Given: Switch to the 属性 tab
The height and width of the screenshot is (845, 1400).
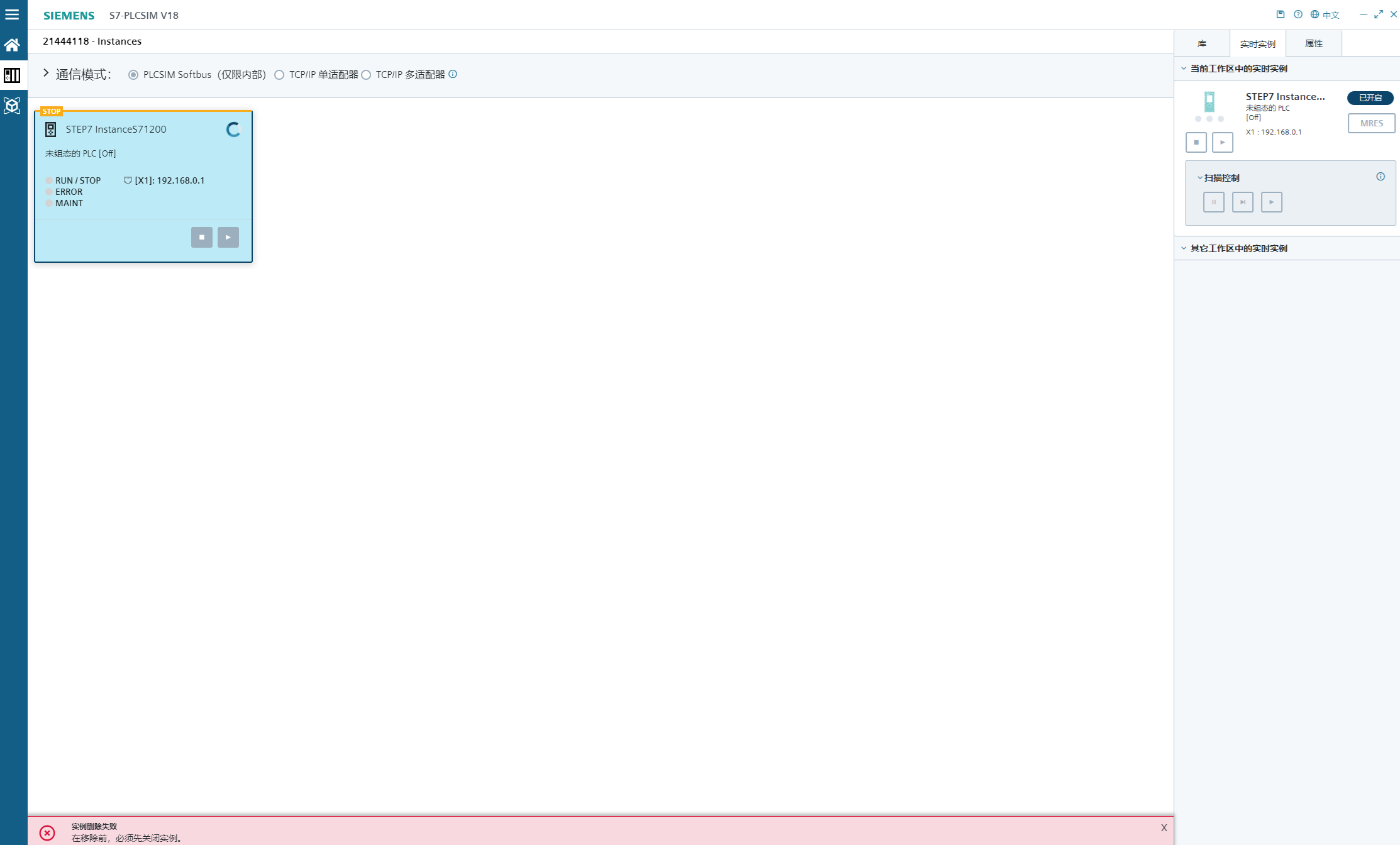Looking at the screenshot, I should pos(1313,43).
